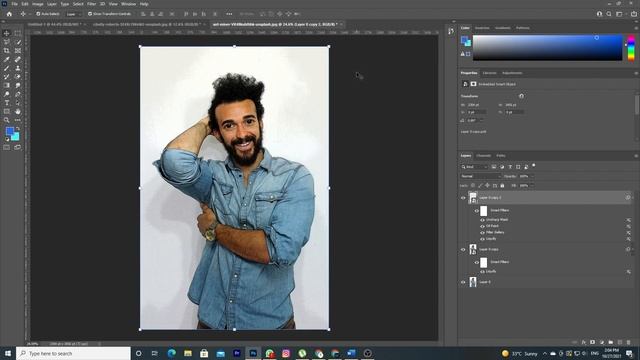Hide the Unsharp Mask smart filter
640x360 pixels.
click(x=482, y=220)
